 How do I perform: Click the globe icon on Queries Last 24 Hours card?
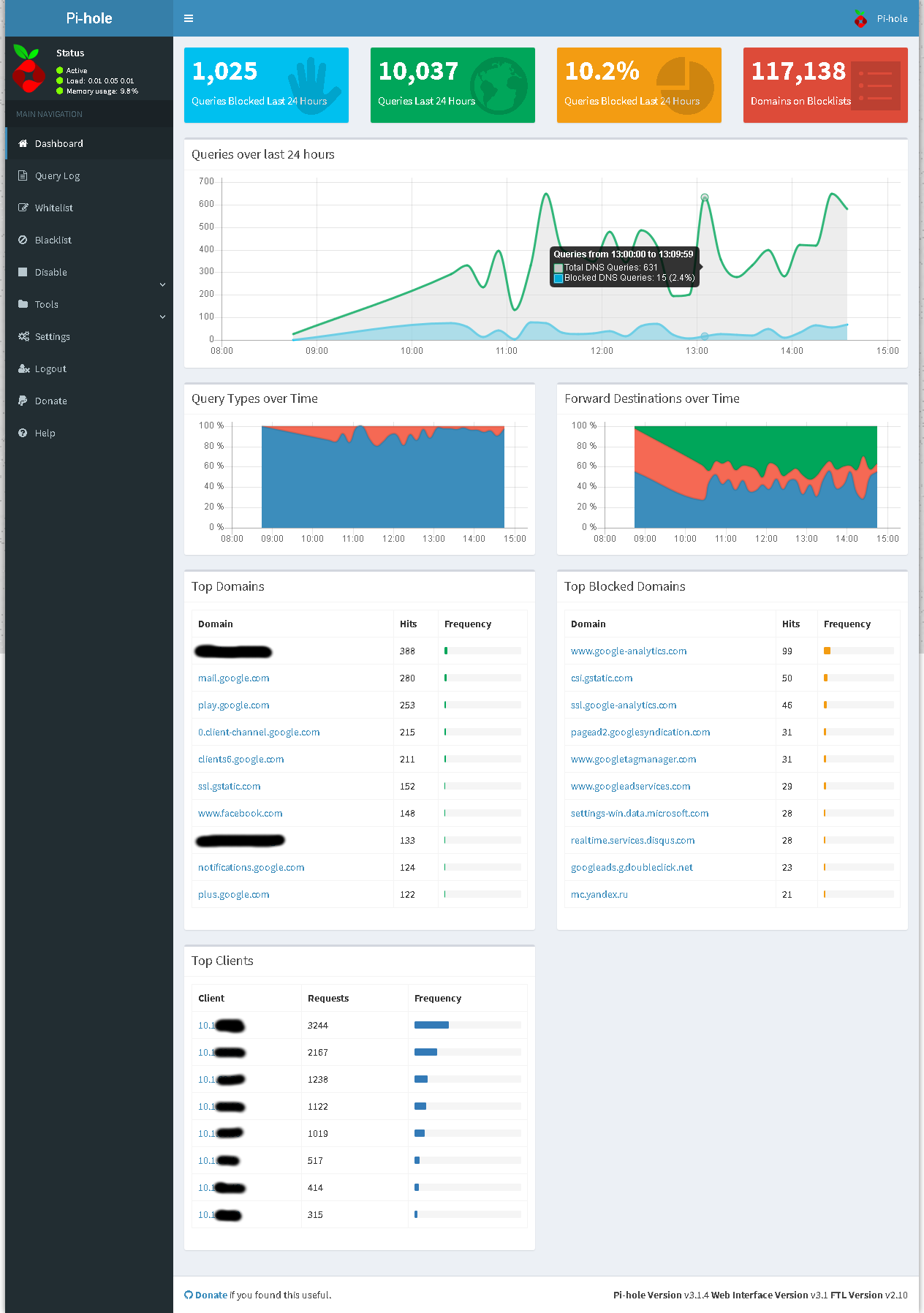499,86
